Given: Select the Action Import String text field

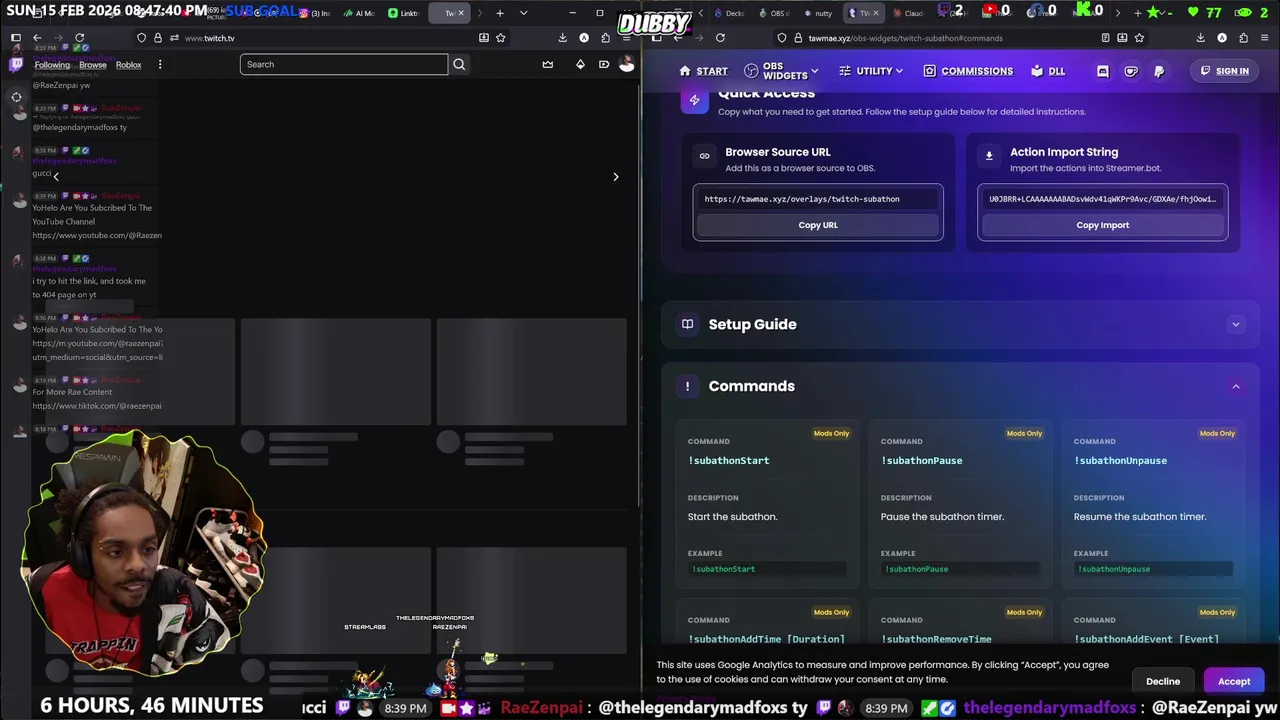Looking at the screenshot, I should [x=1102, y=199].
